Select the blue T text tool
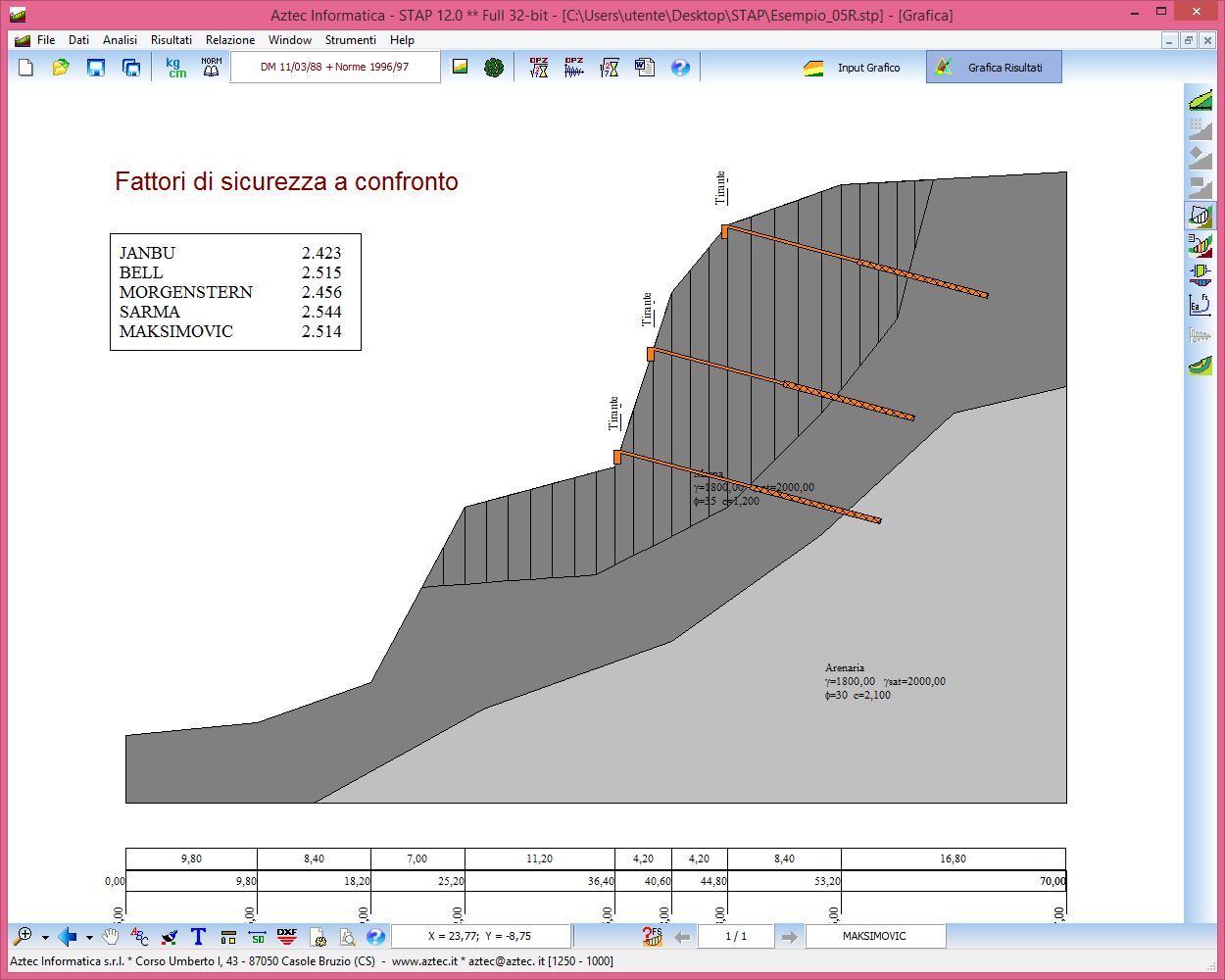 198,937
